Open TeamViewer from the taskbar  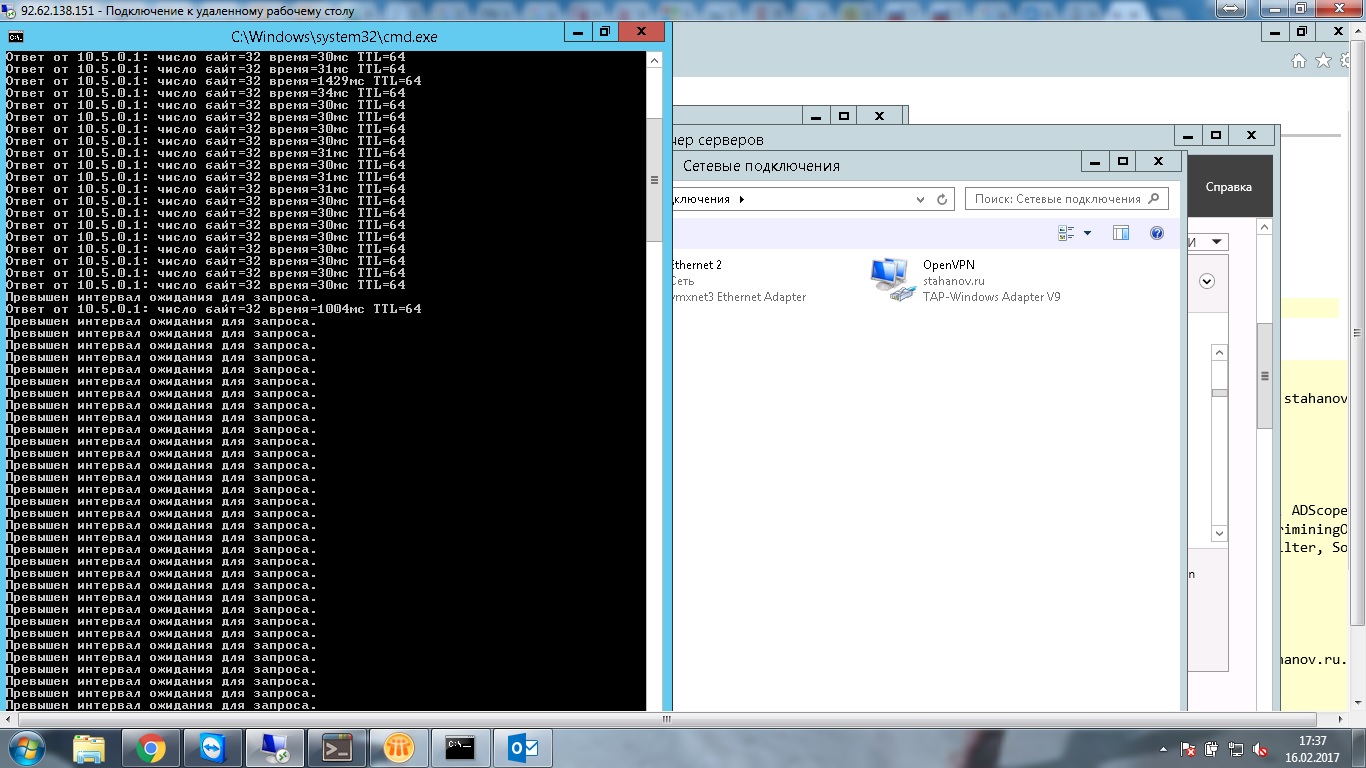[213, 748]
